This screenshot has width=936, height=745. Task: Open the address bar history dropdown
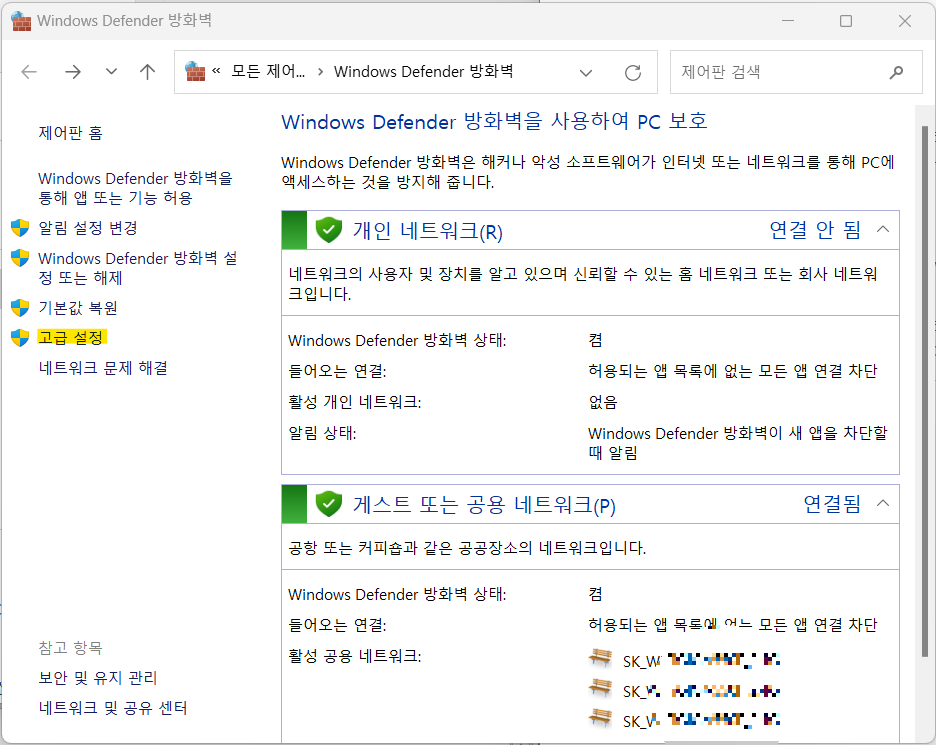click(586, 73)
